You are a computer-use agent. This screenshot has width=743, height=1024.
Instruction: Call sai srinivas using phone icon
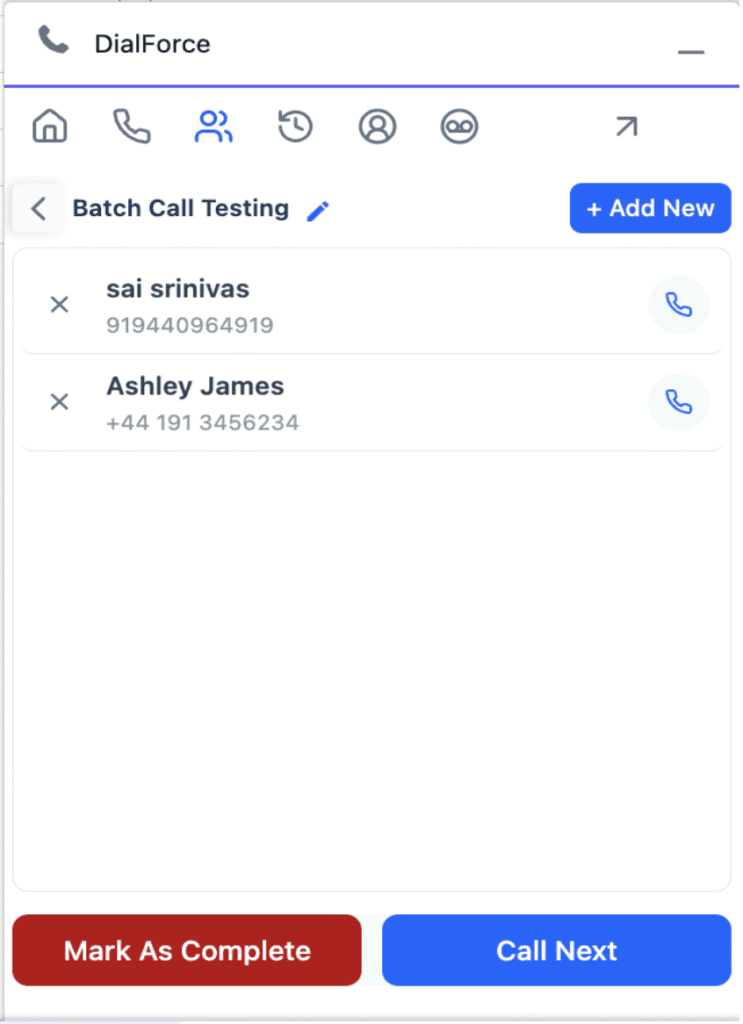[x=679, y=305]
